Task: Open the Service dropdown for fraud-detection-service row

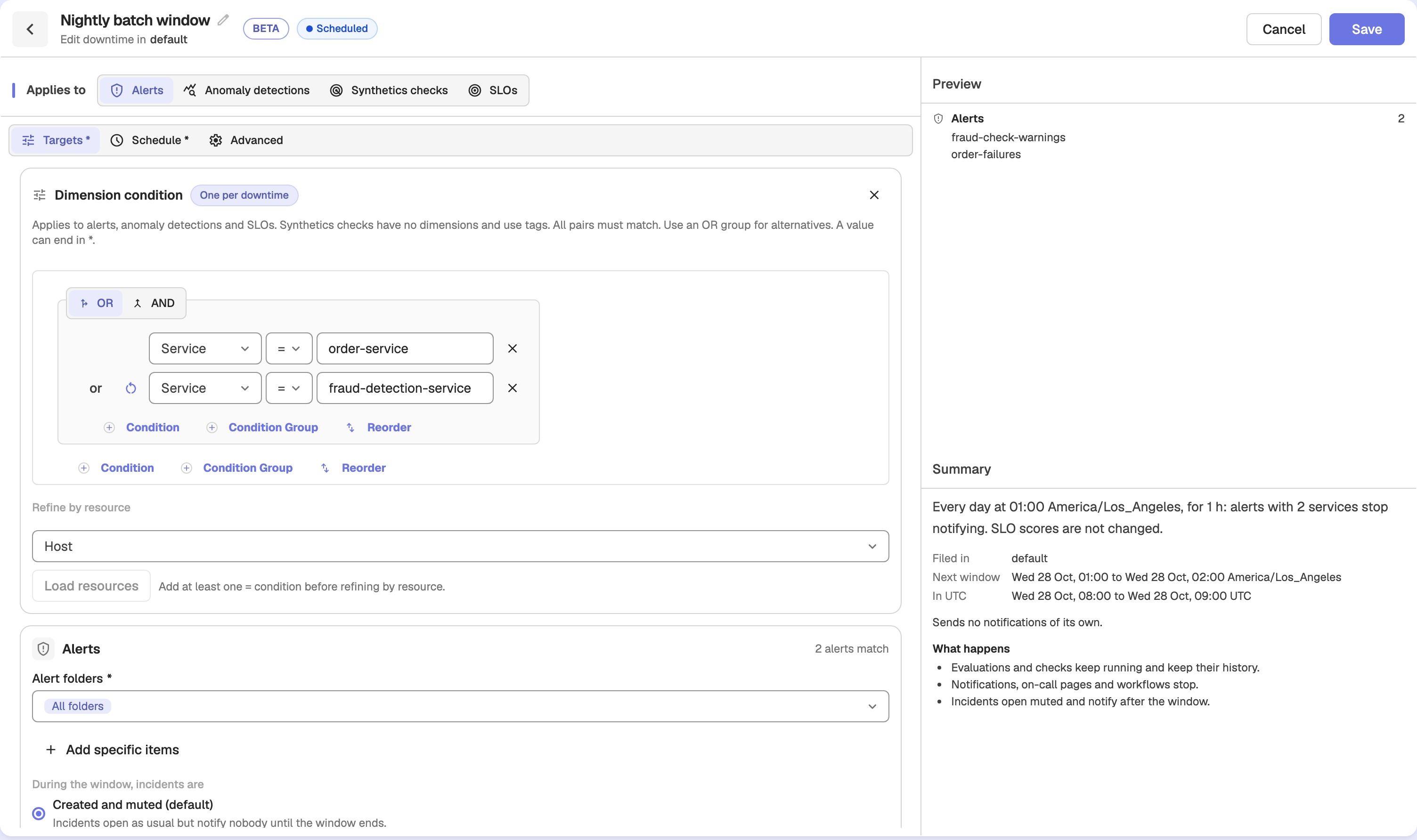Action: 205,388
